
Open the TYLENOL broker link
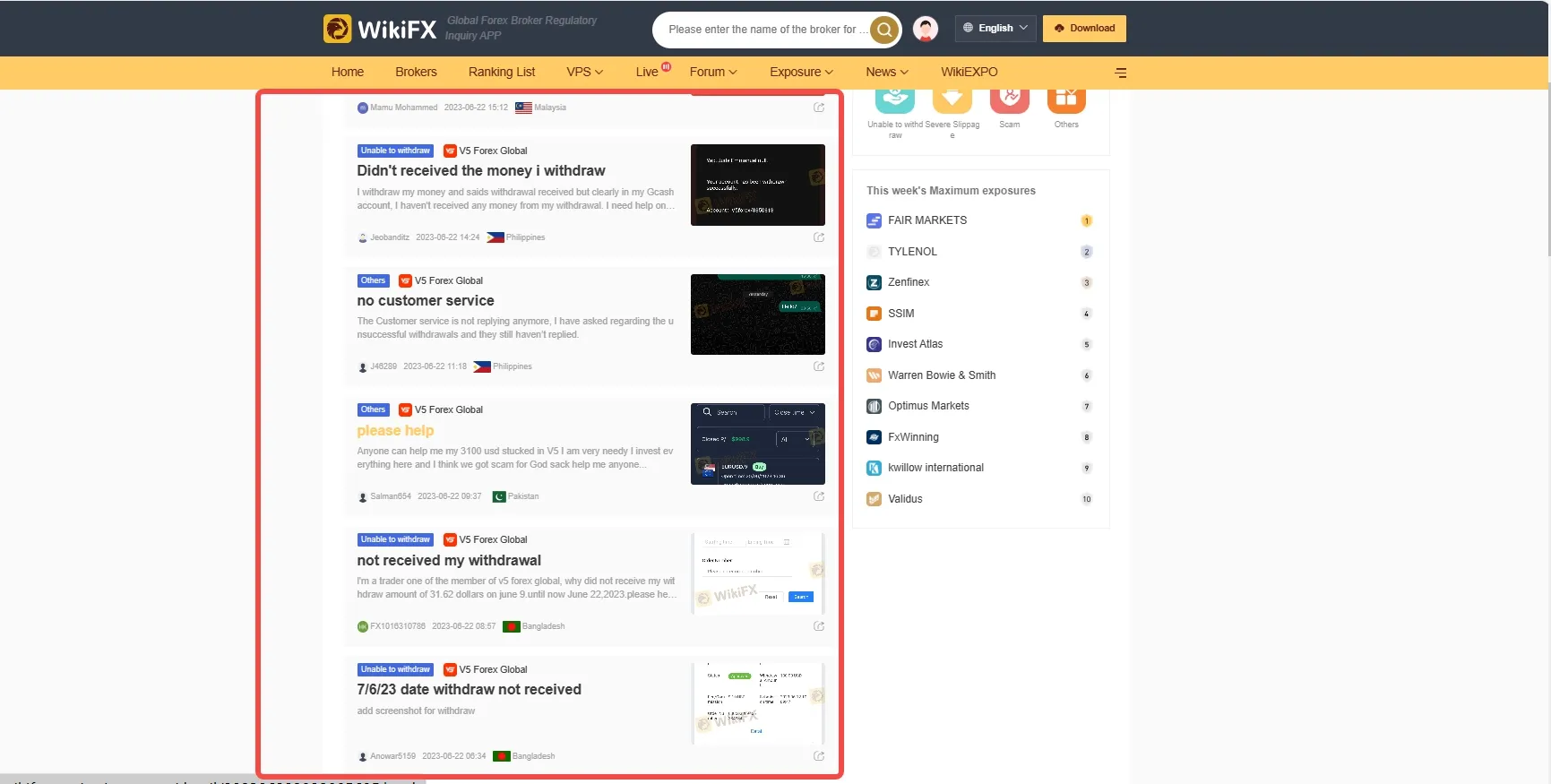[912, 252]
